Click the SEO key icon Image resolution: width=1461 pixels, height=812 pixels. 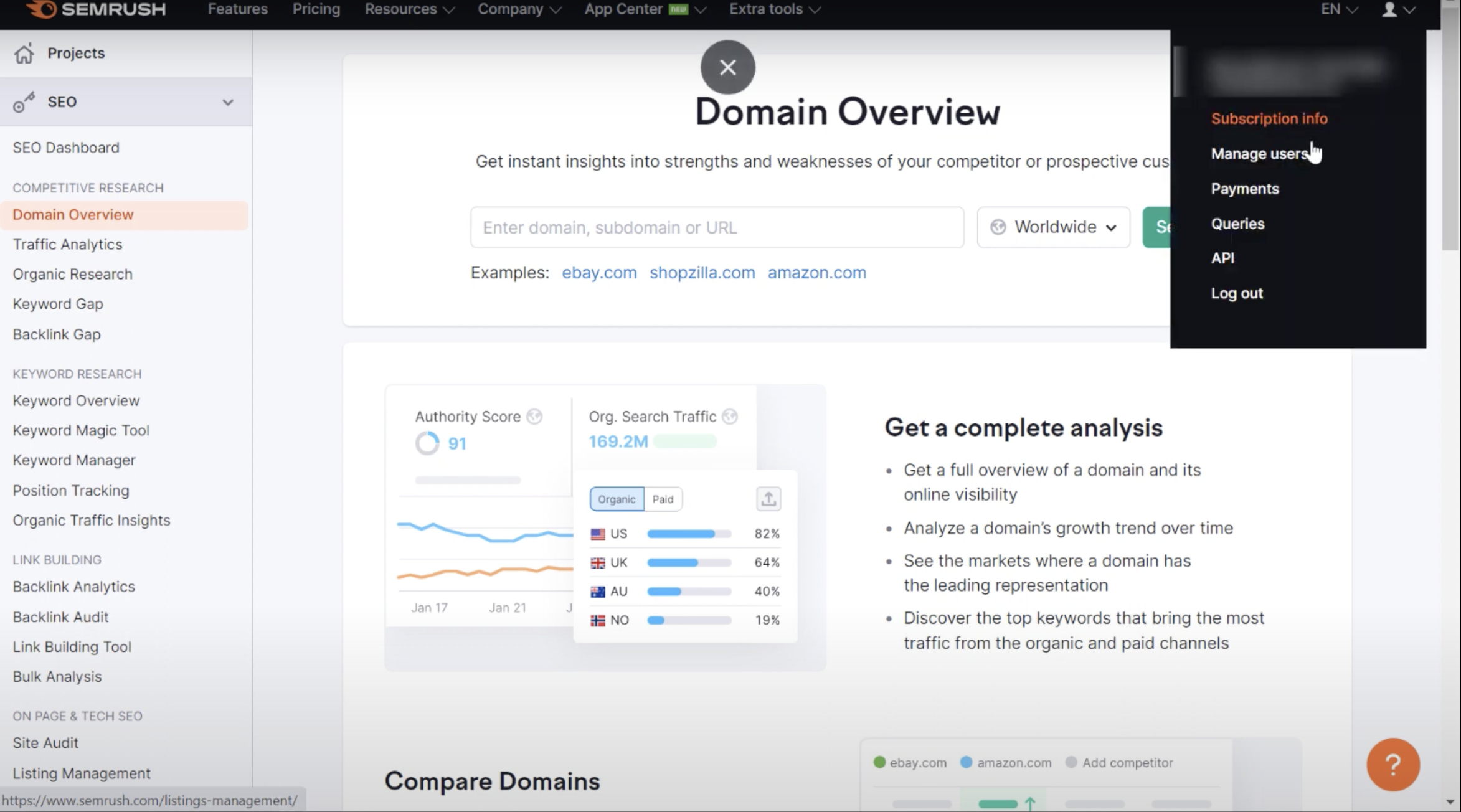[24, 102]
